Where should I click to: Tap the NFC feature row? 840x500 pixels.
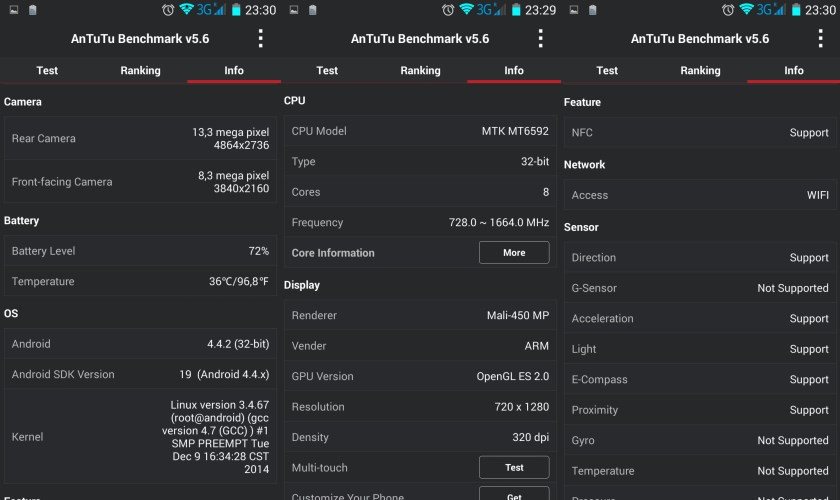(x=700, y=133)
